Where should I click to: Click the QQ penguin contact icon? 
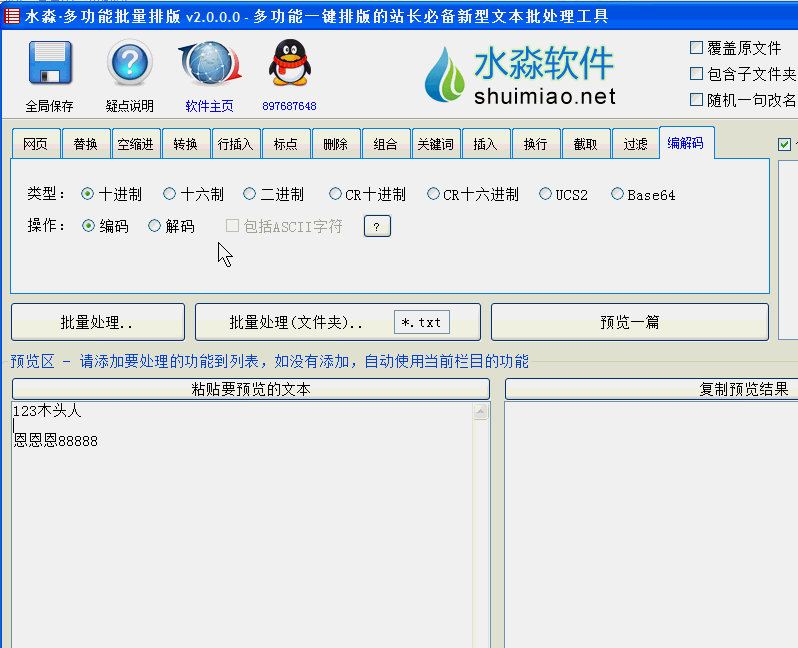click(x=289, y=66)
